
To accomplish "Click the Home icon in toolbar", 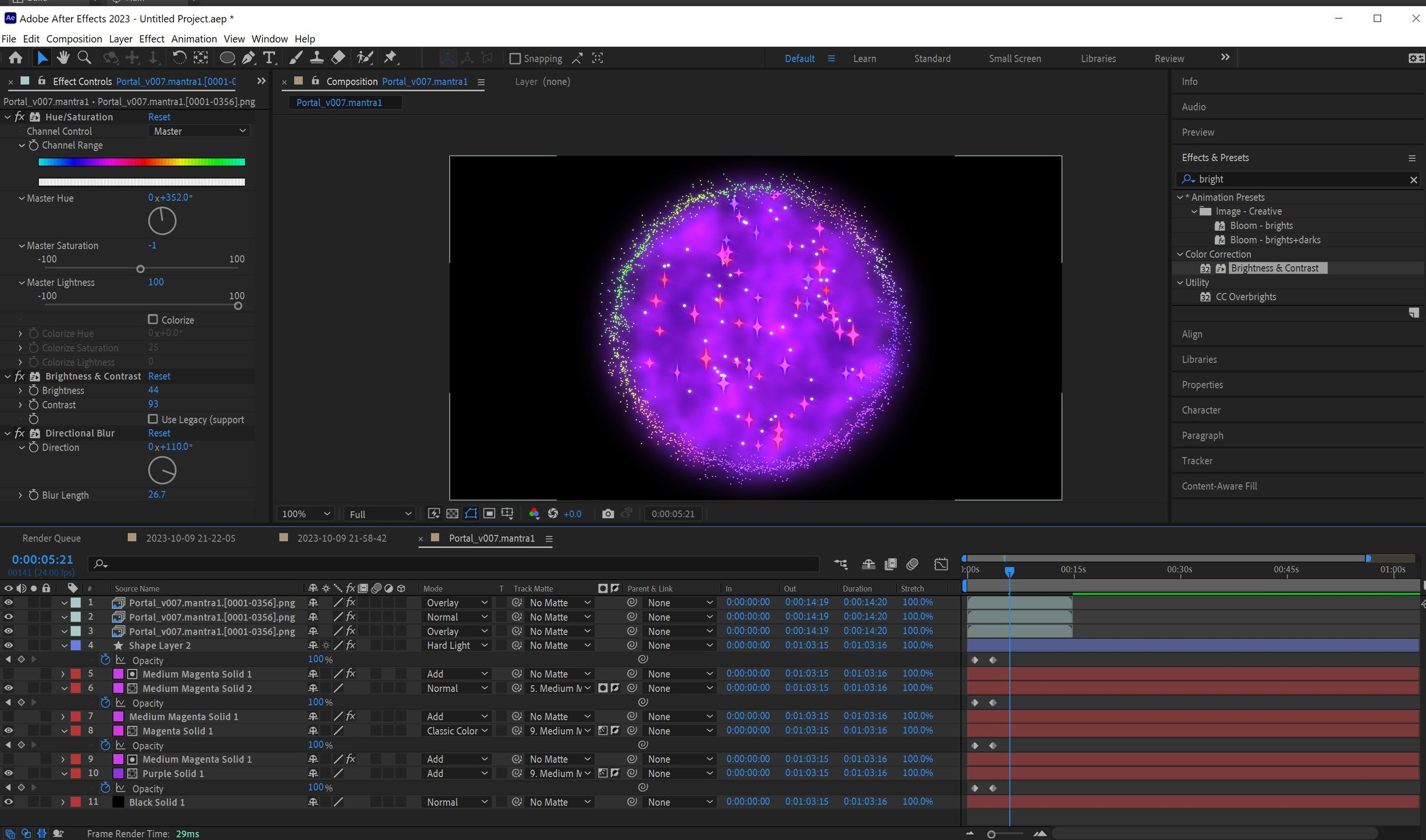I will point(16,58).
